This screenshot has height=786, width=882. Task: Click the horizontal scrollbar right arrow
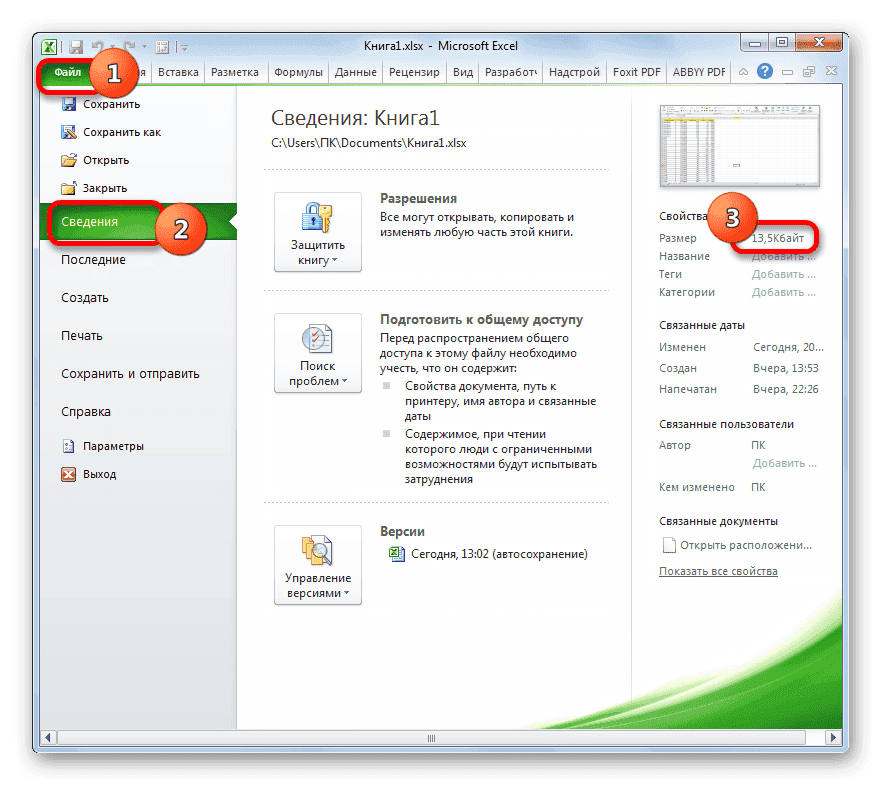(833, 736)
